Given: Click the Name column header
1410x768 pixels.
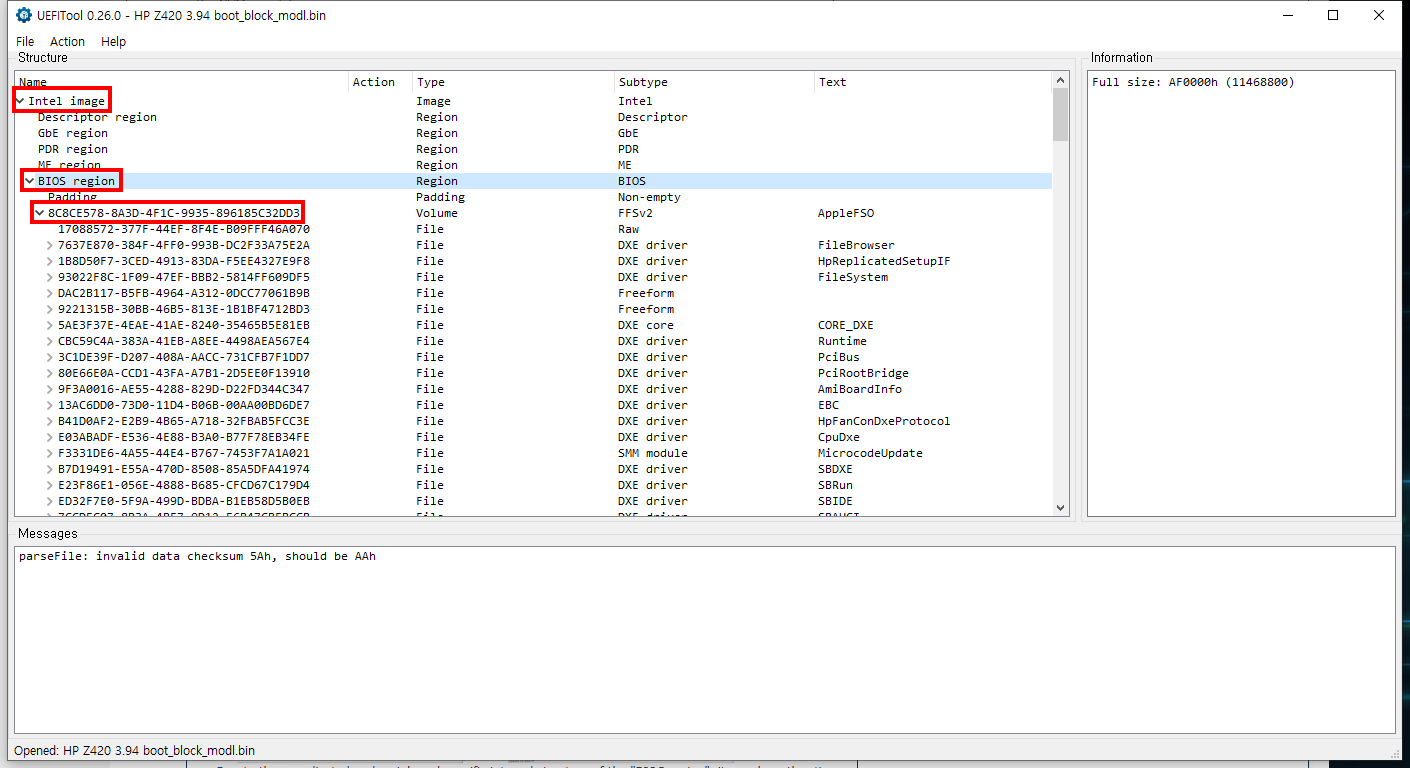Looking at the screenshot, I should (x=181, y=82).
